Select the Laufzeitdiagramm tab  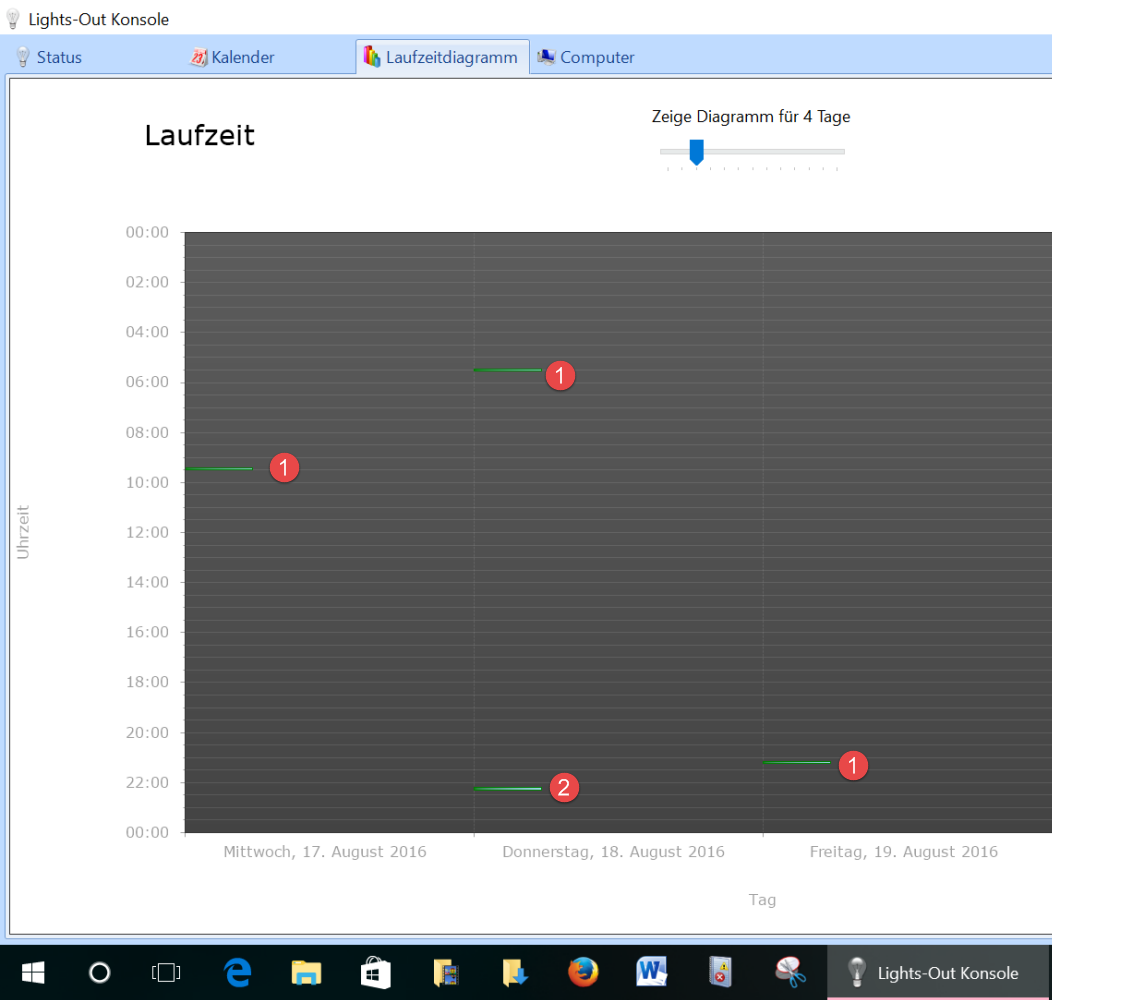coord(441,57)
